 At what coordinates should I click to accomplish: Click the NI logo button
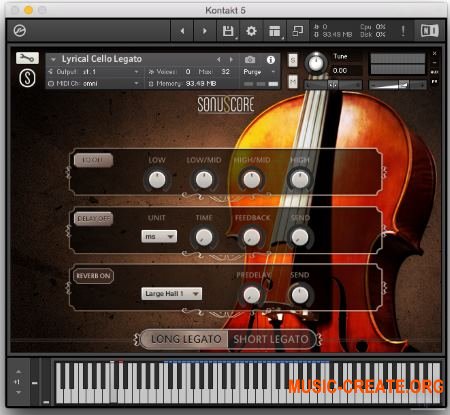(x=429, y=31)
